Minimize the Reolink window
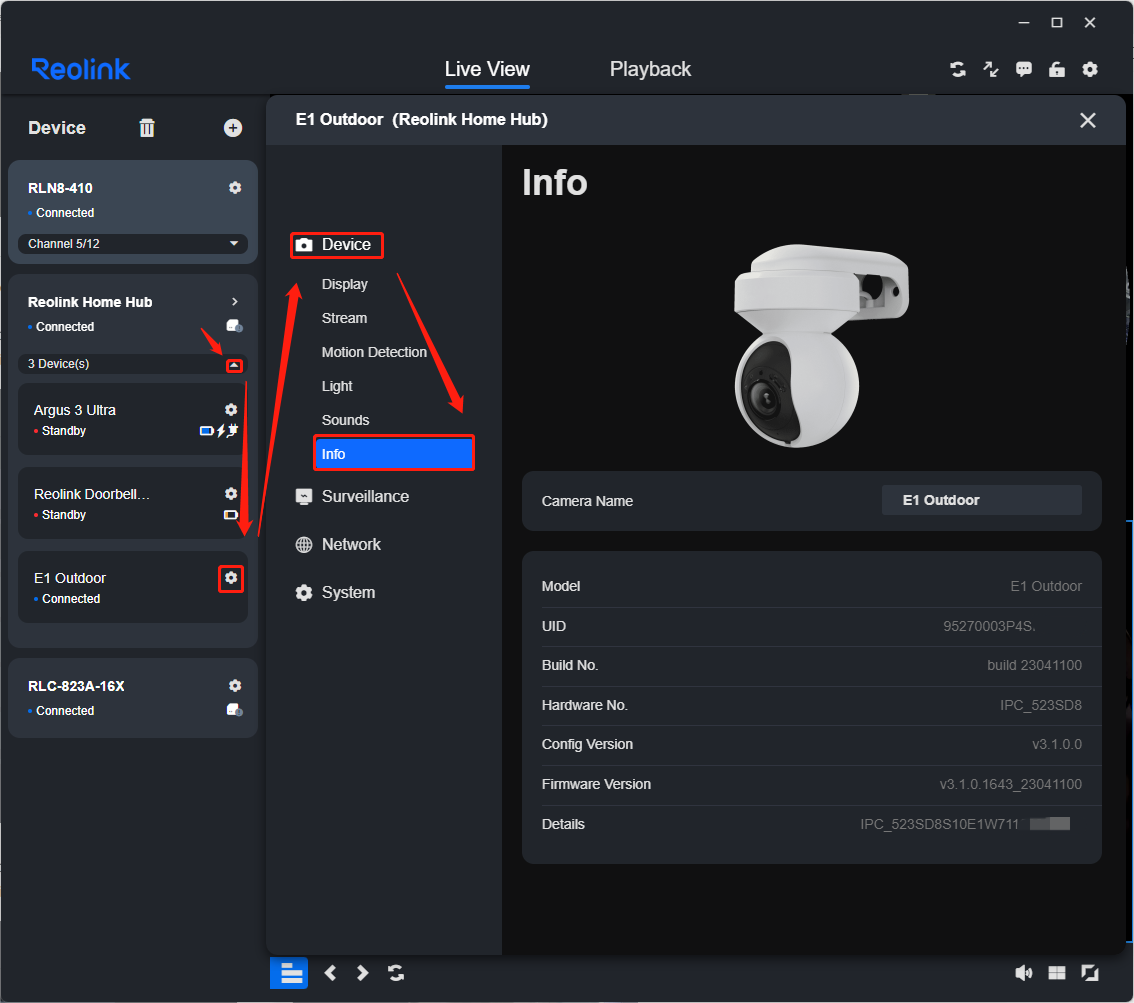 click(x=1023, y=23)
